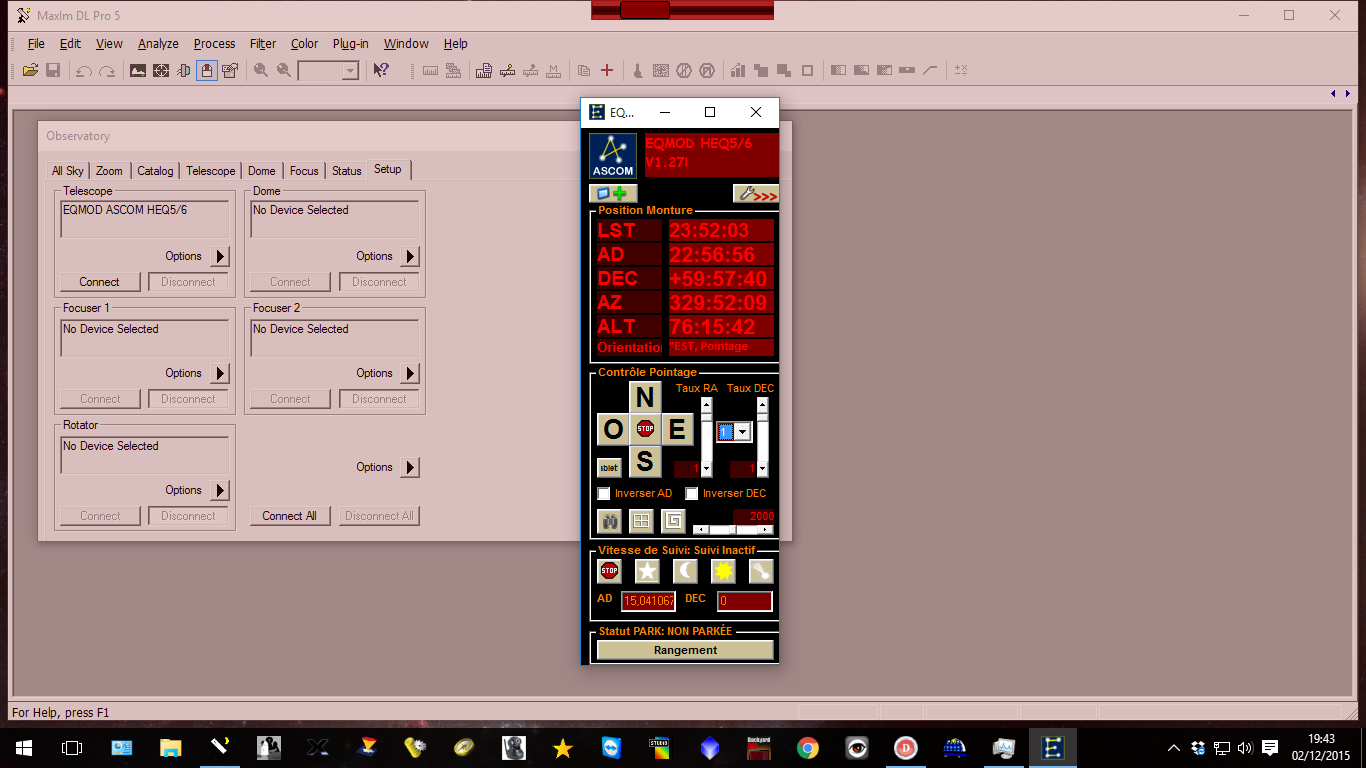Open the Analyze menu
Viewport: 1366px width, 768px height.
point(158,44)
